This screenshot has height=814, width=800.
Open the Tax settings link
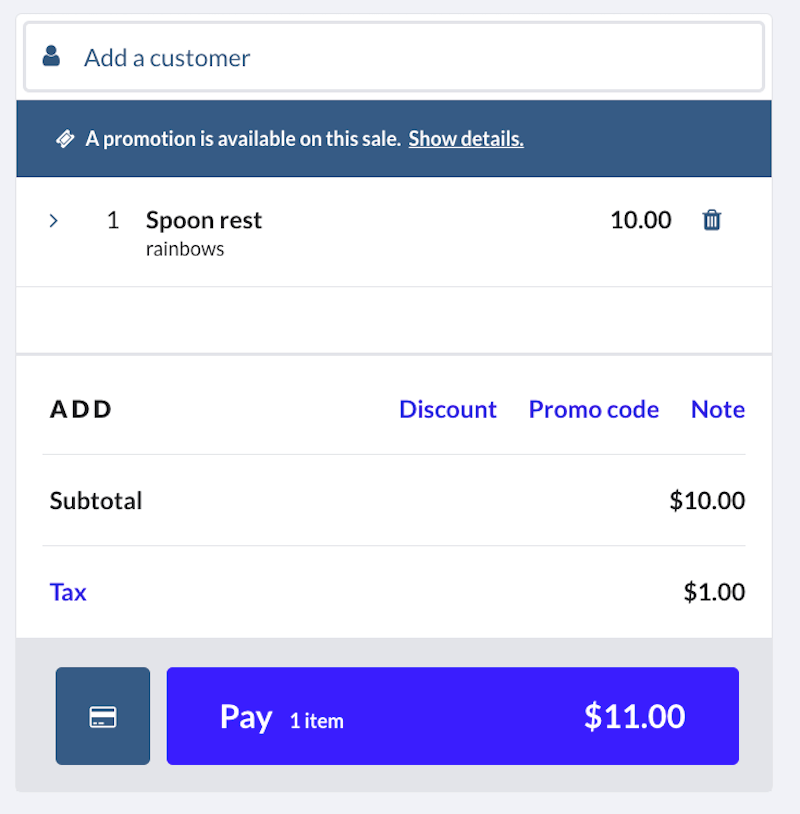coord(68,592)
